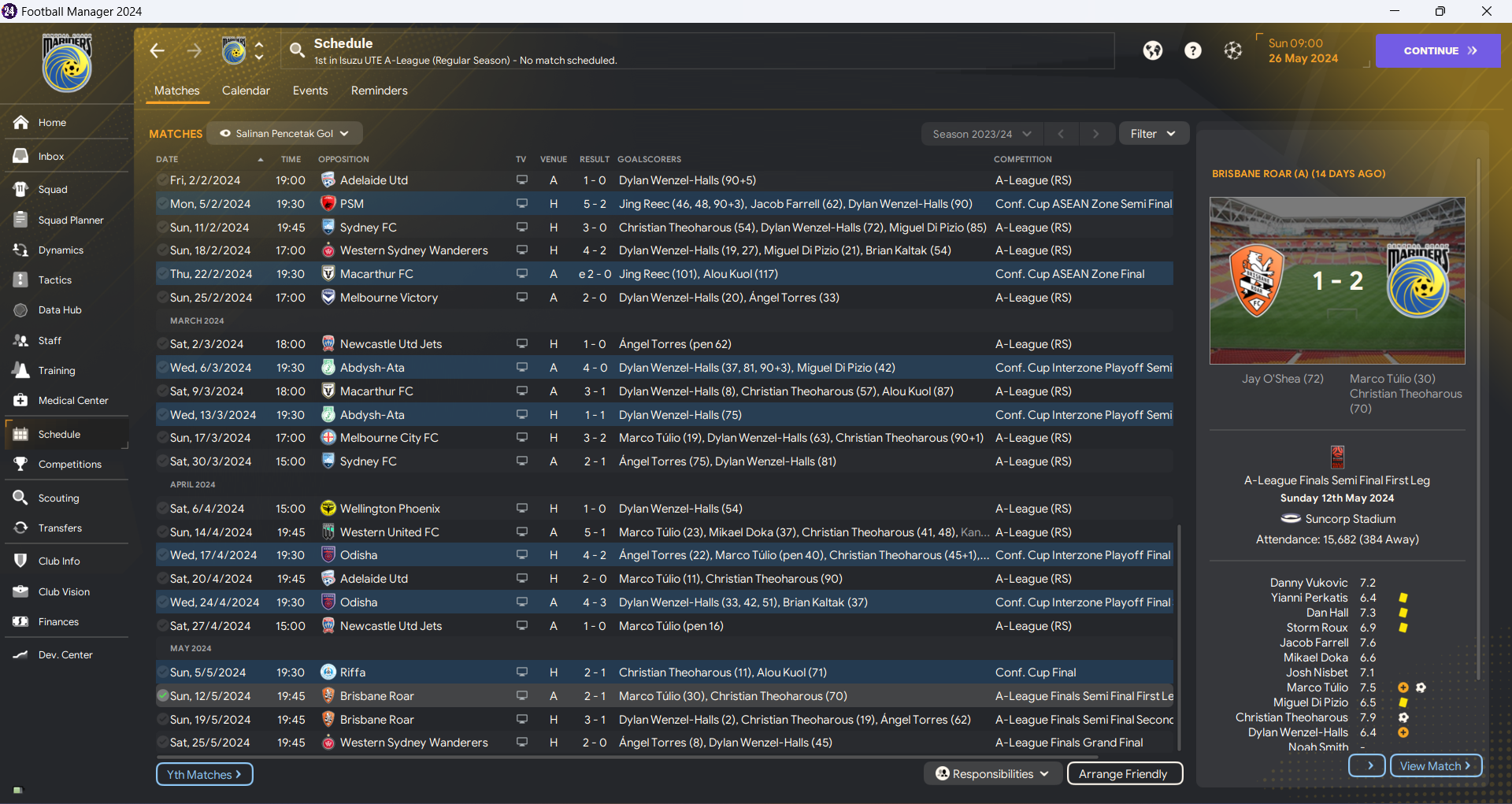The image size is (1512, 804).
Task: Switch to the Matches tab
Action: pyautogui.click(x=177, y=91)
